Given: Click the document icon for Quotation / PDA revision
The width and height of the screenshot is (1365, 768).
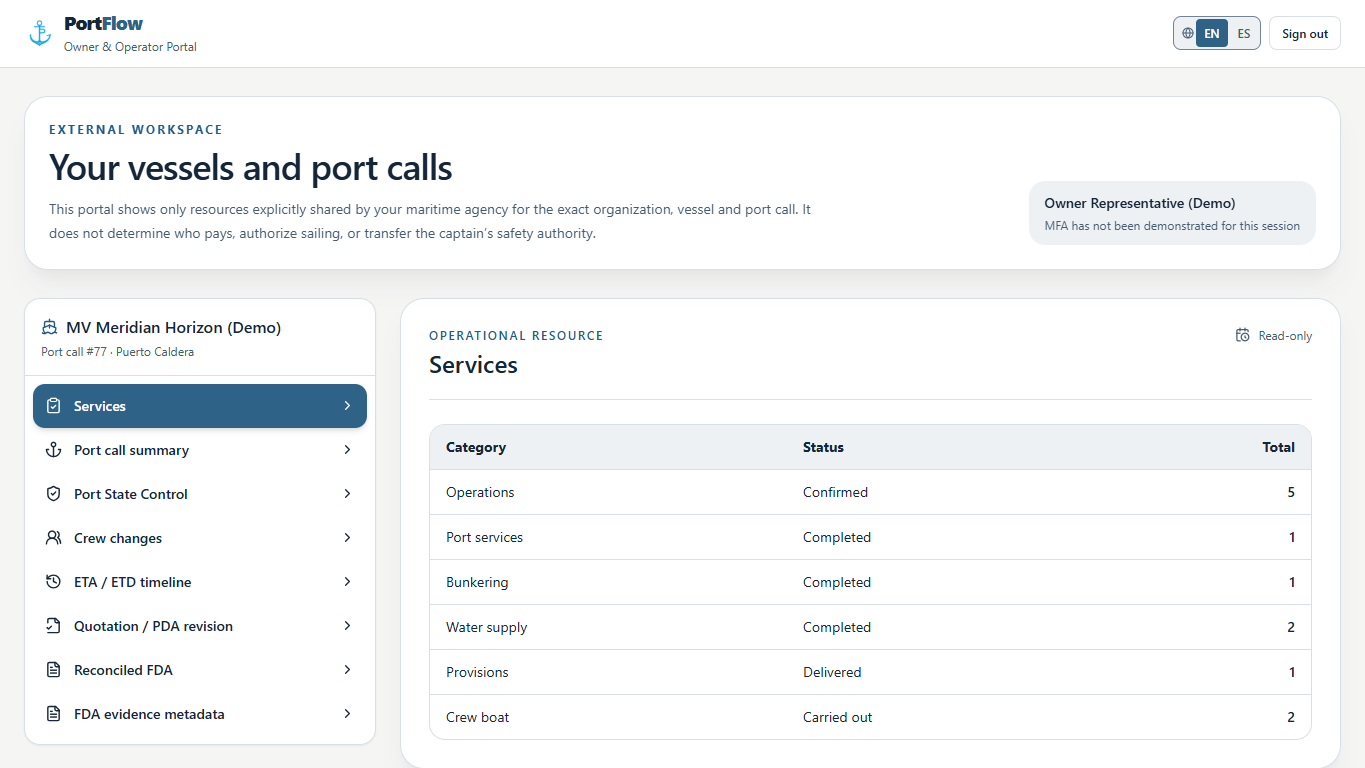Looking at the screenshot, I should tap(54, 626).
